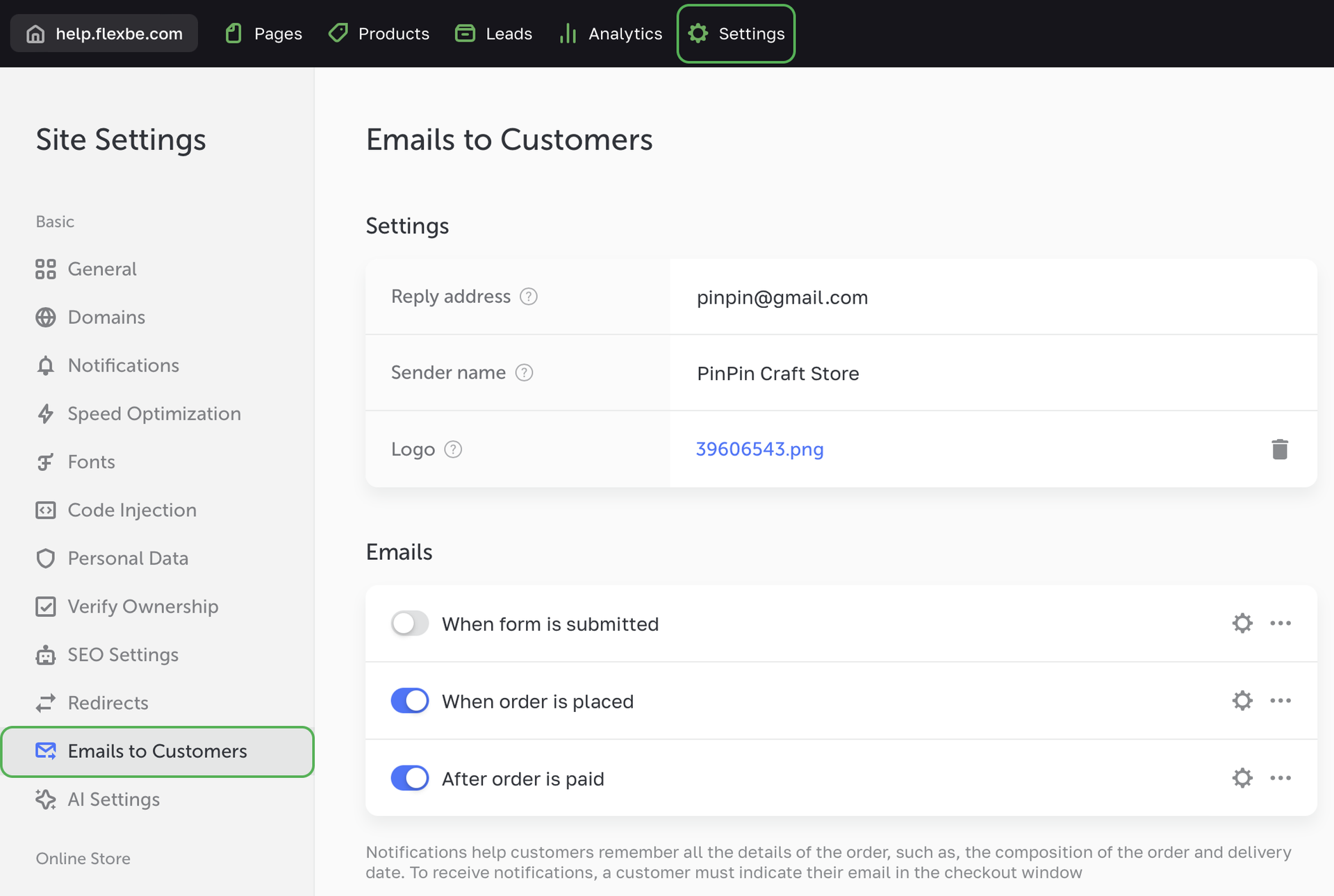The width and height of the screenshot is (1334, 896).
Task: Disable the When order is placed toggle
Action: pyautogui.click(x=410, y=700)
